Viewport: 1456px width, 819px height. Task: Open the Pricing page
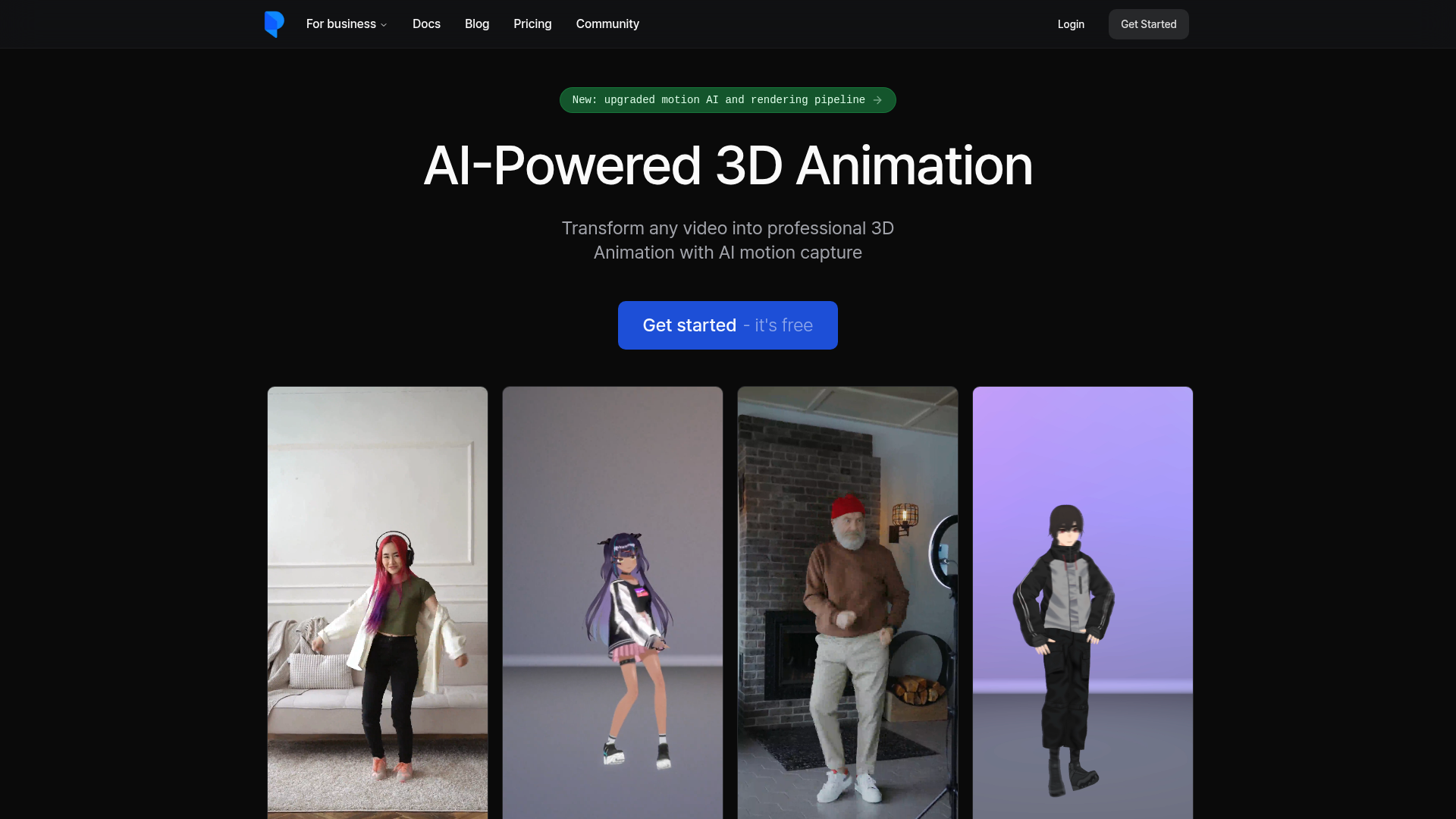tap(532, 24)
